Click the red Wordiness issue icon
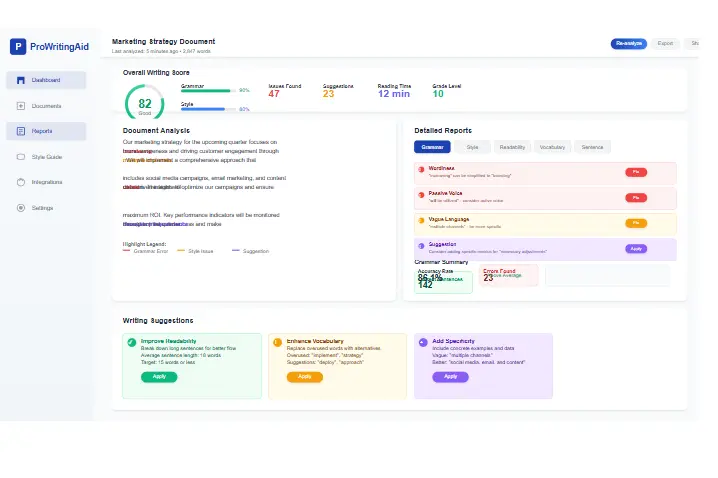 tap(421, 169)
